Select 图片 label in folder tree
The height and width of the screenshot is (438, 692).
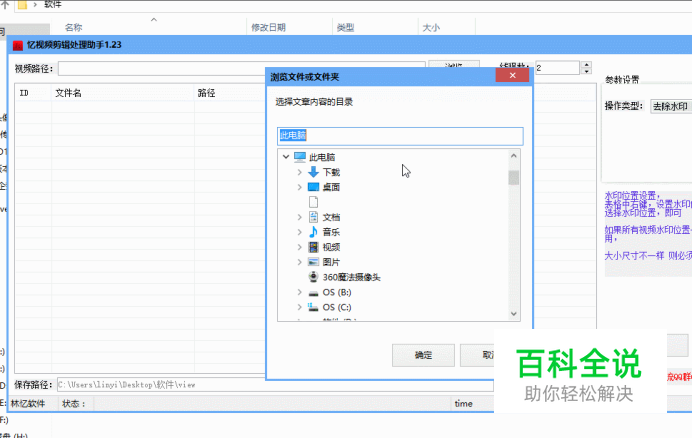point(331,262)
